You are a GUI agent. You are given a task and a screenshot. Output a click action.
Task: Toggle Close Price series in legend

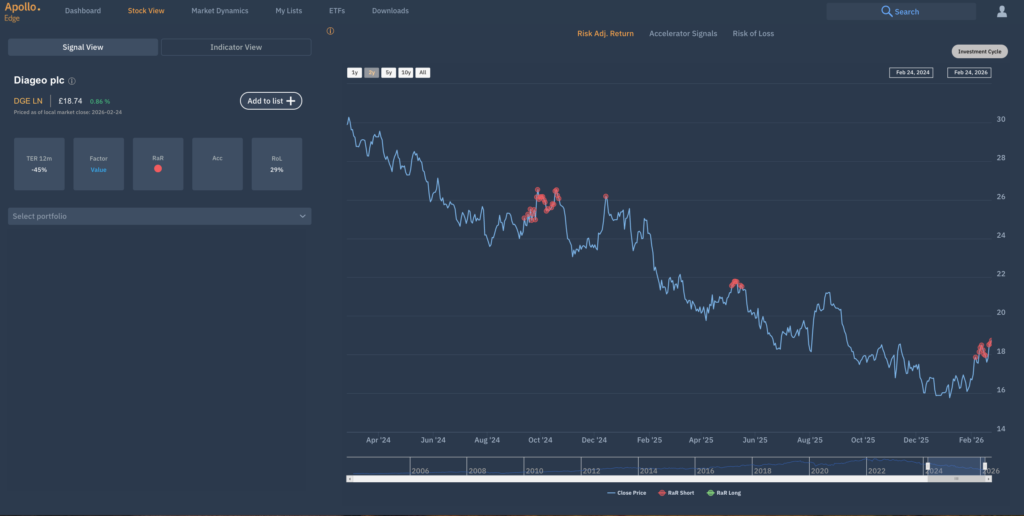(628, 493)
